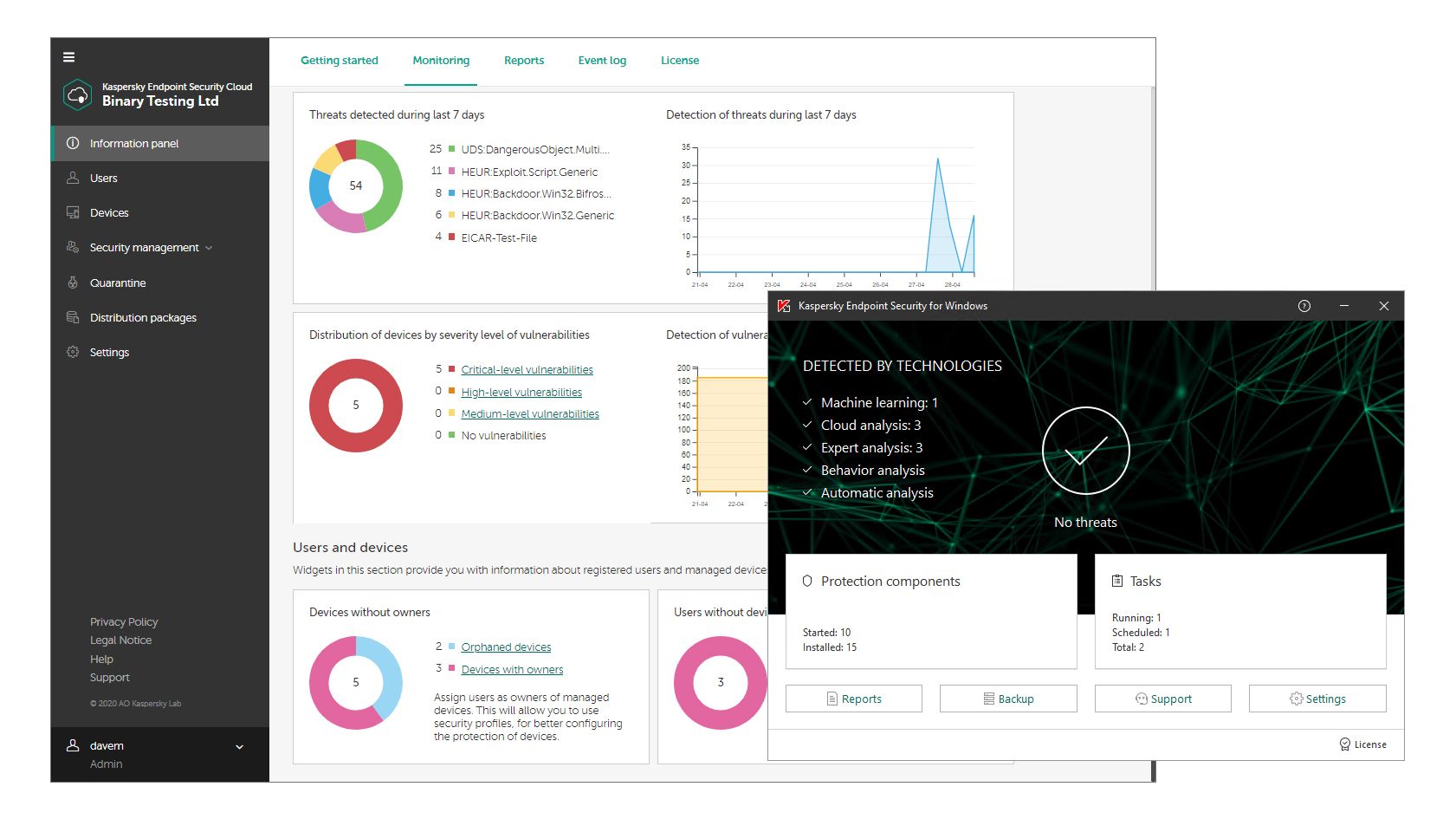
Task: Expand the davem account dropdown
Action: [240, 746]
